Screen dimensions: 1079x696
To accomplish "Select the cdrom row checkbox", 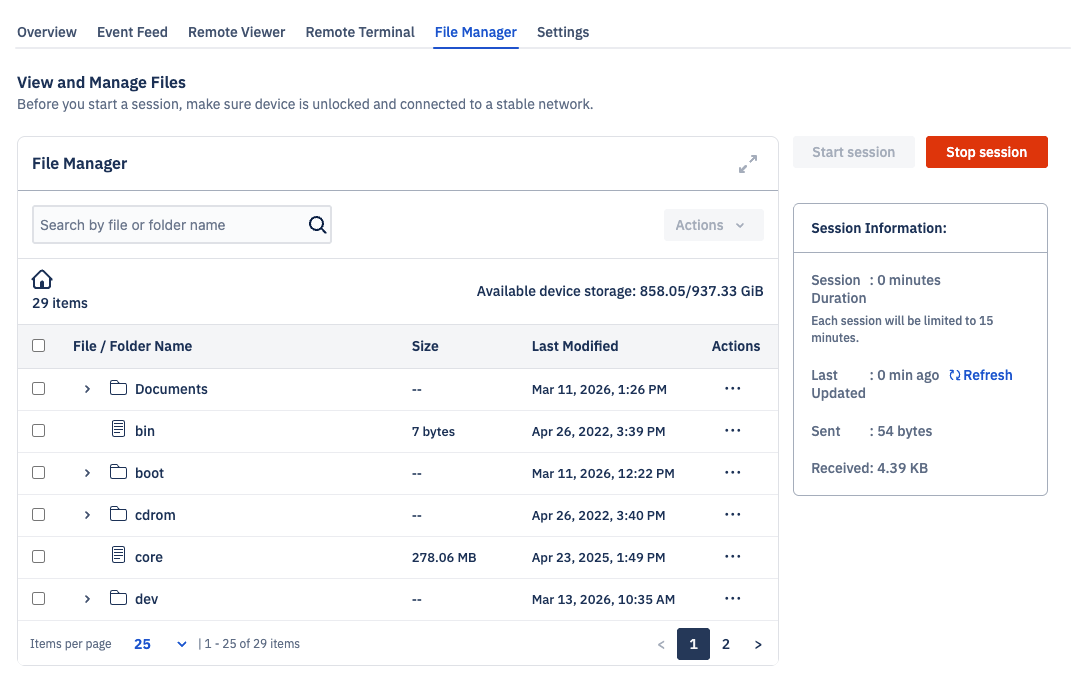I will pos(39,515).
